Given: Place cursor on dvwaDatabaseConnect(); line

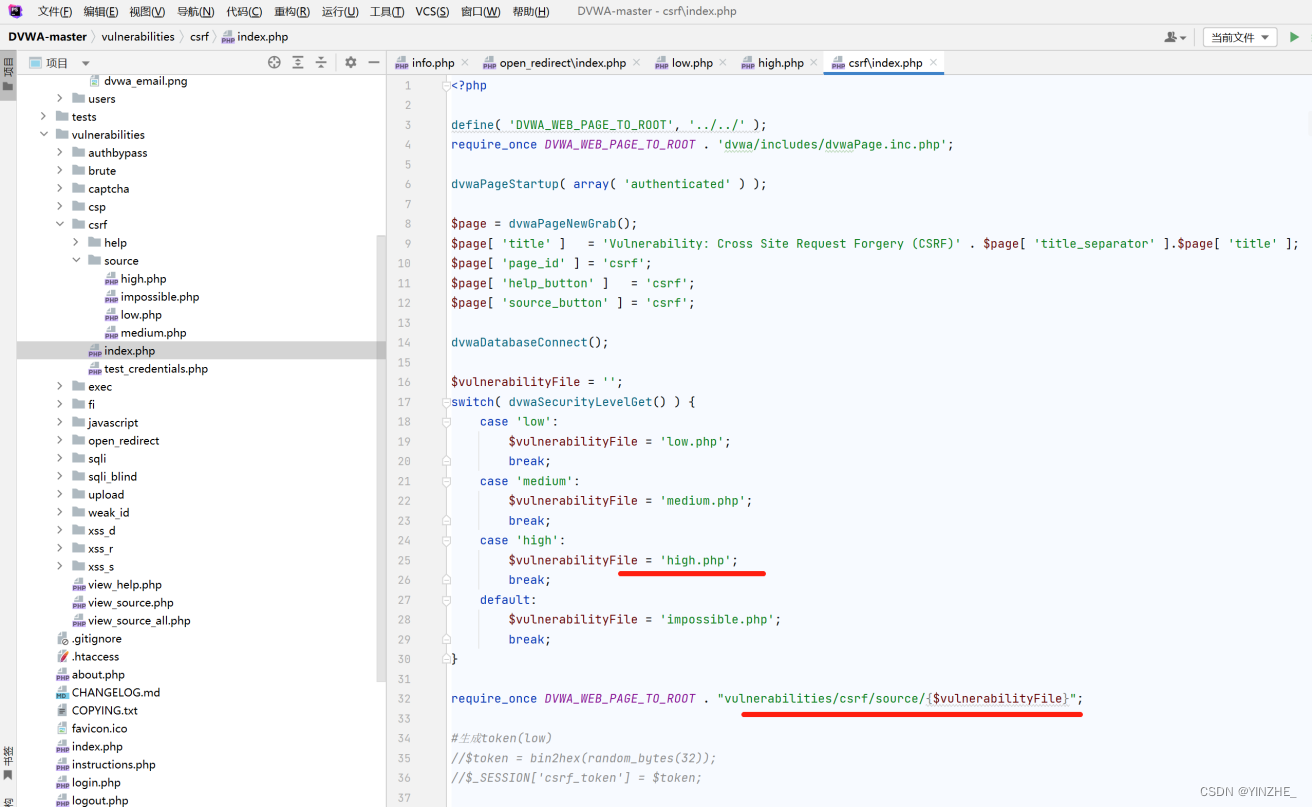Looking at the screenshot, I should point(529,342).
